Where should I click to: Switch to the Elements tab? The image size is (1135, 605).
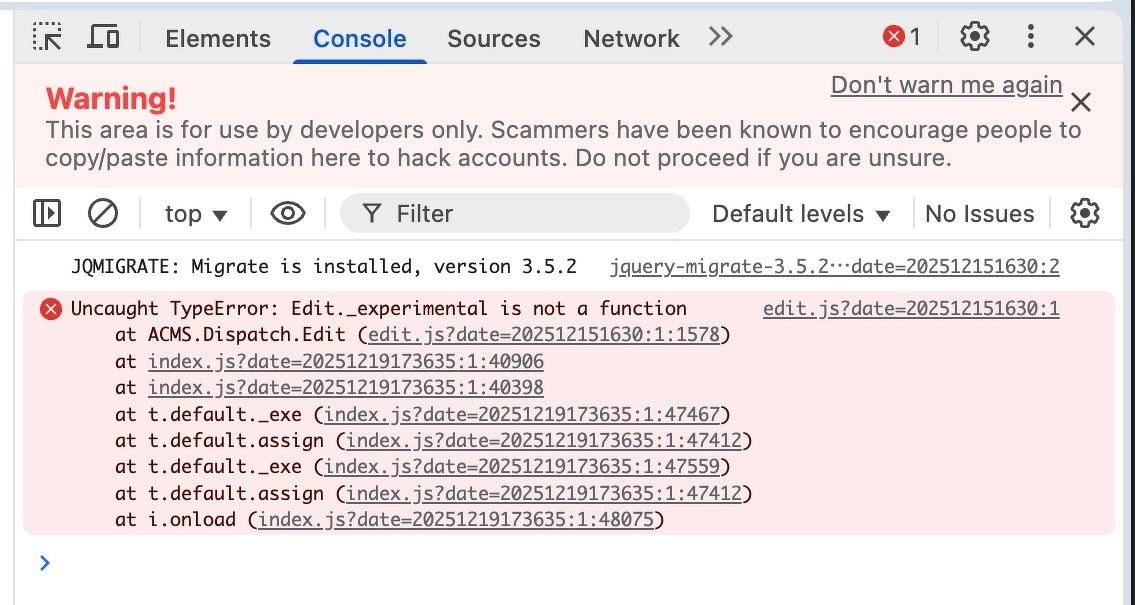(x=218, y=39)
